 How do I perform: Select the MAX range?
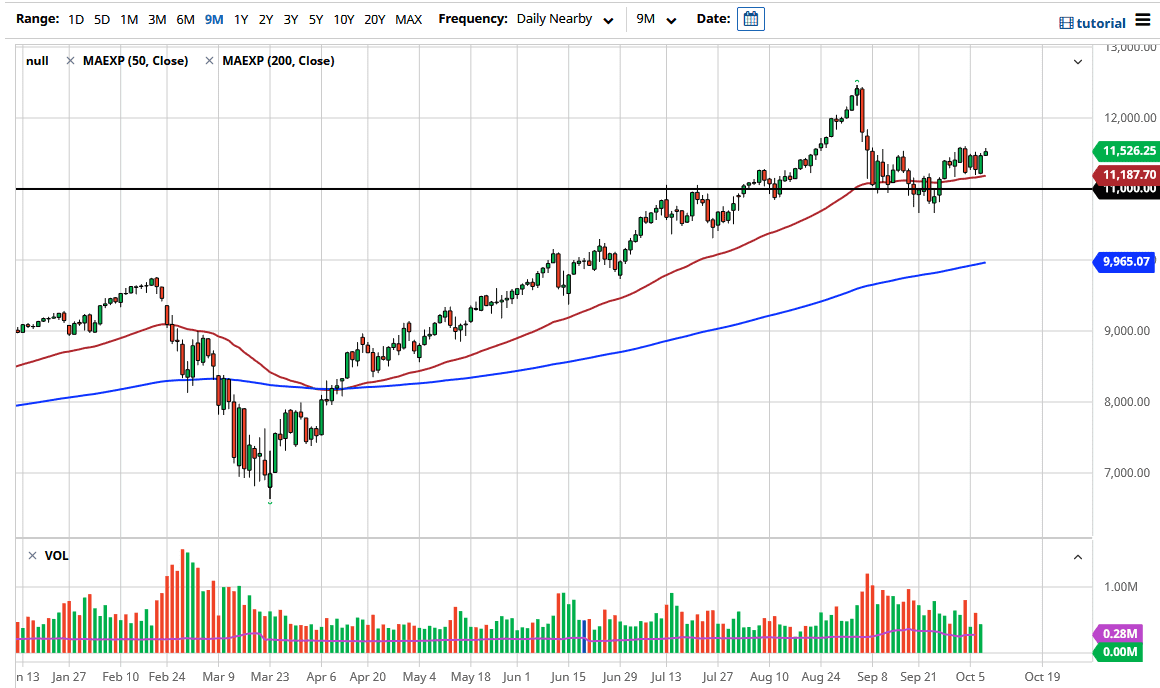408,19
